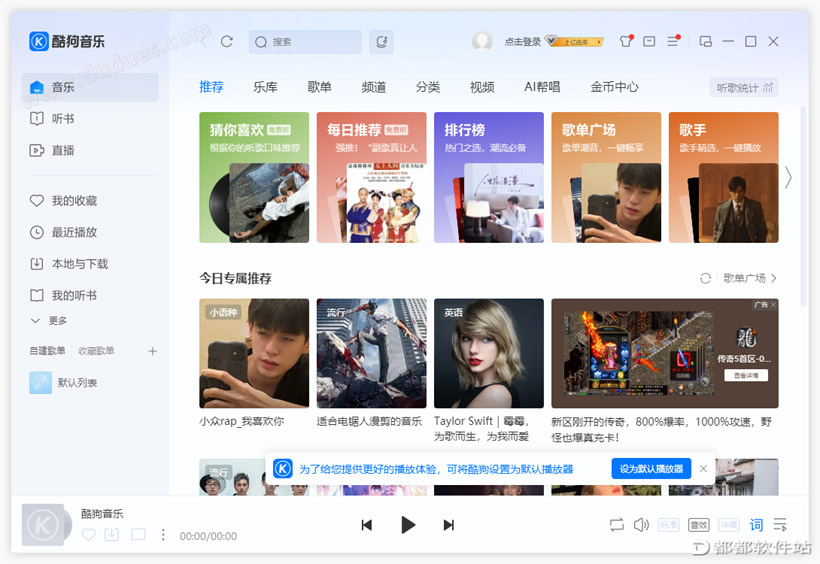Click 设为默认播放器 button

pyautogui.click(x=651, y=469)
